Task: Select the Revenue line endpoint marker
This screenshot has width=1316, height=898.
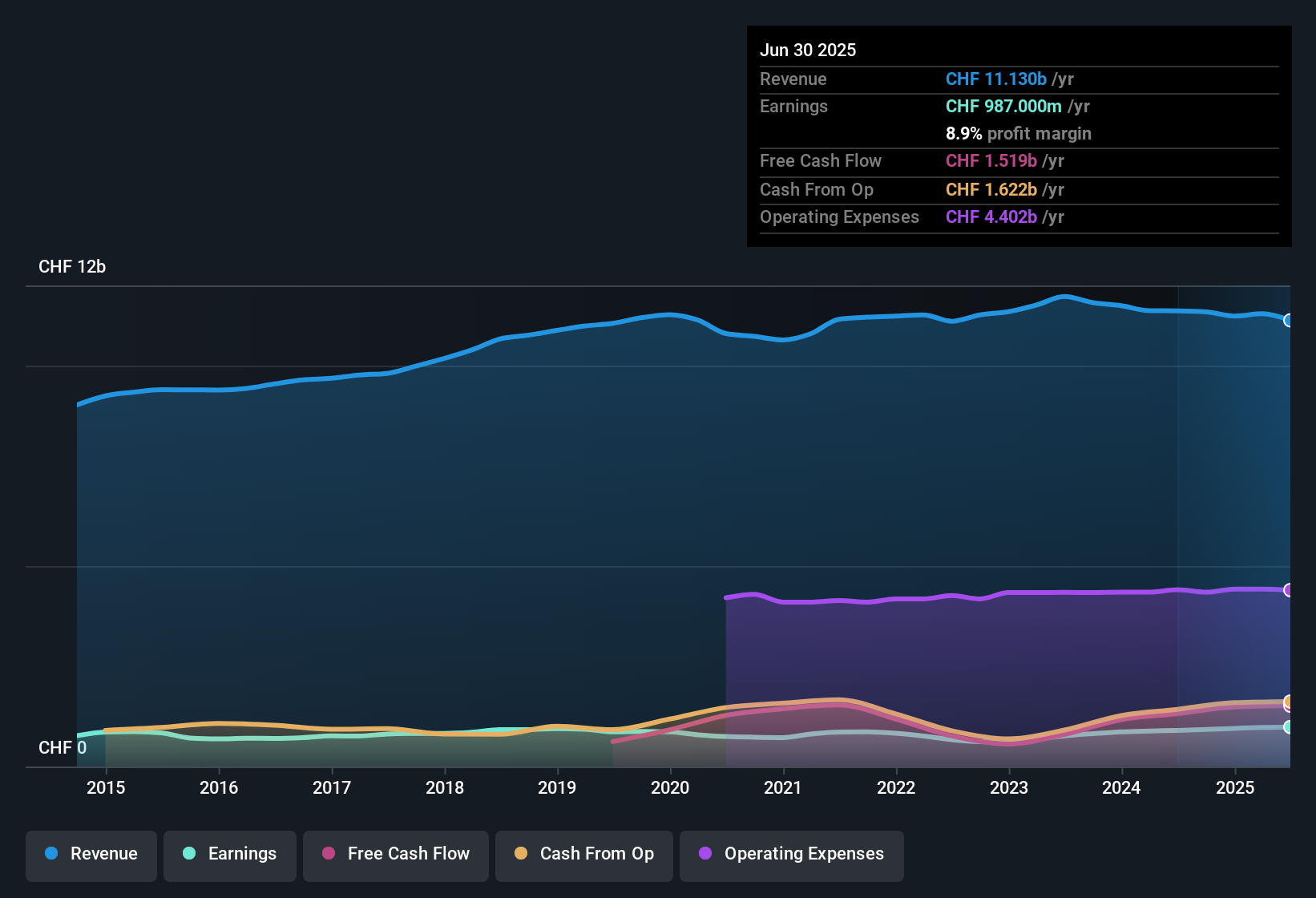Action: coord(1289,320)
